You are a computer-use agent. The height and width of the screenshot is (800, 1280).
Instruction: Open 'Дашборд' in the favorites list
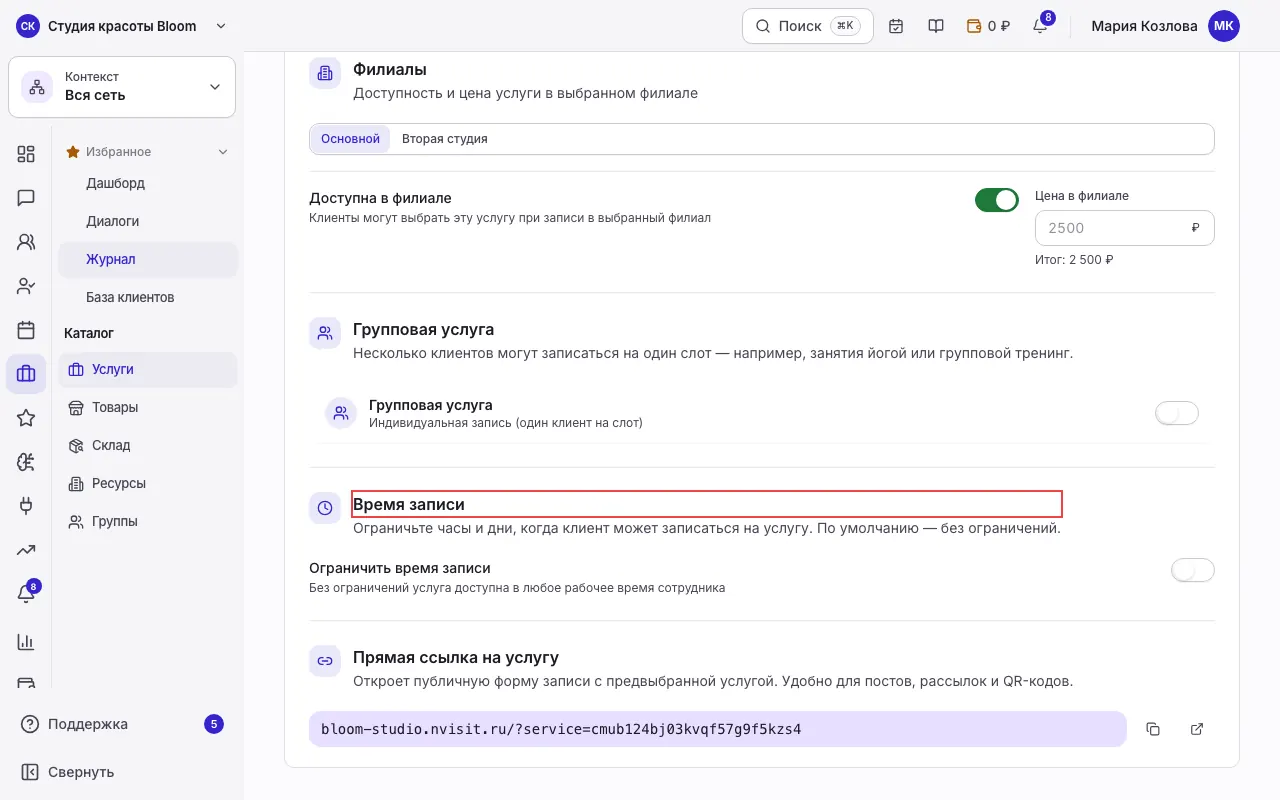(148, 183)
